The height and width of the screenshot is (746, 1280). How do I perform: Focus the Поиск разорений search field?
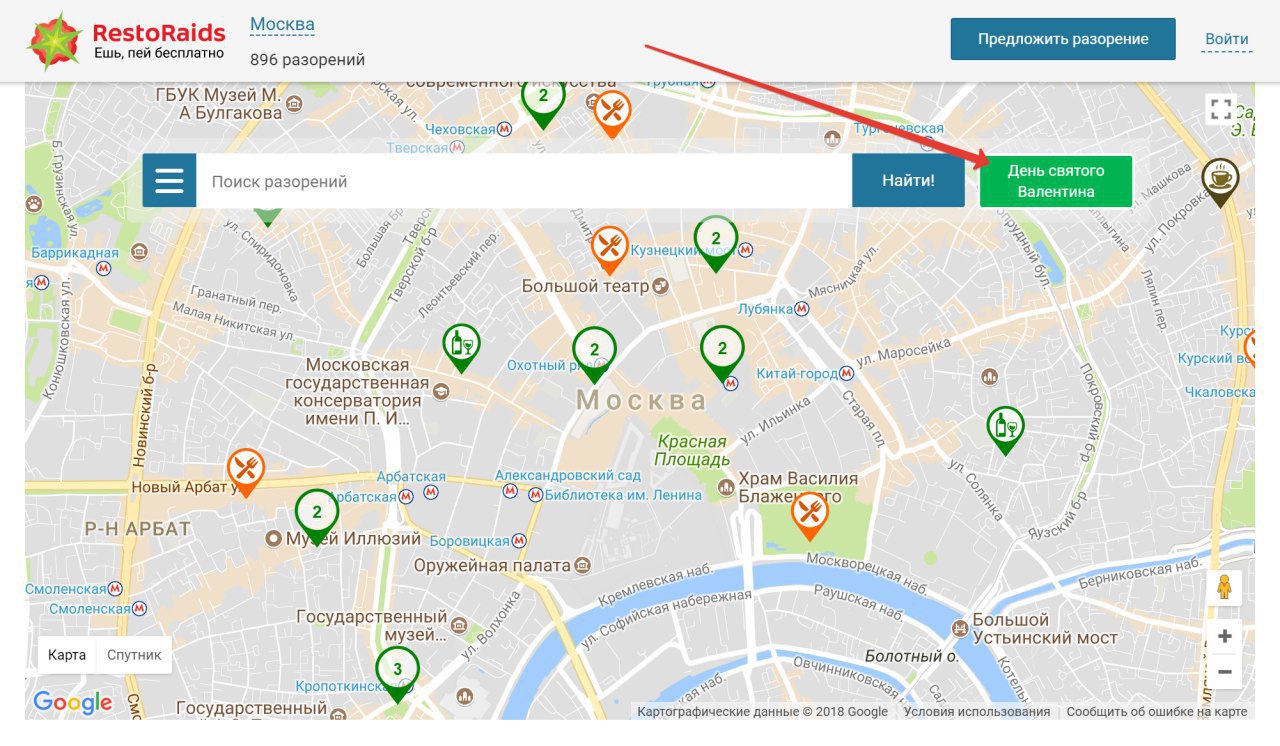point(524,180)
